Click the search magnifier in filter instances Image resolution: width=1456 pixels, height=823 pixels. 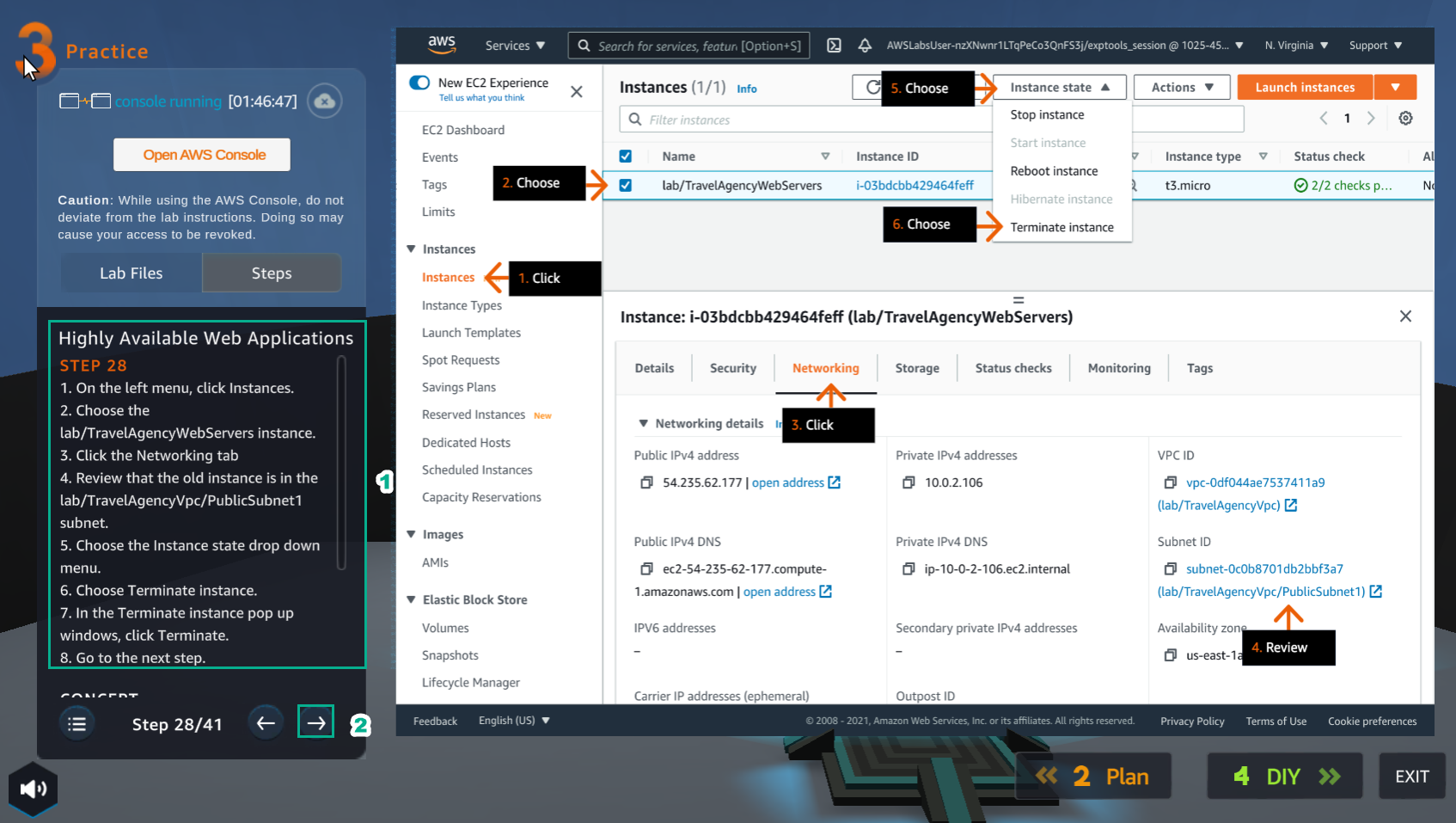pyautogui.click(x=634, y=120)
